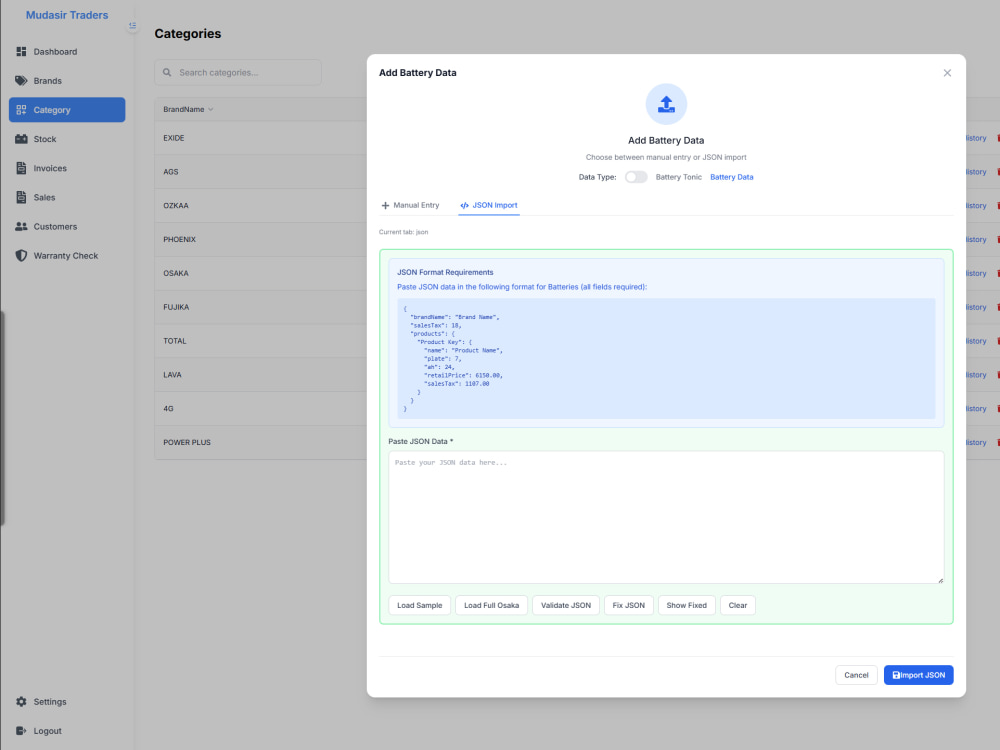Open Invoices page
This screenshot has height=750, width=1000.
pyautogui.click(x=67, y=168)
